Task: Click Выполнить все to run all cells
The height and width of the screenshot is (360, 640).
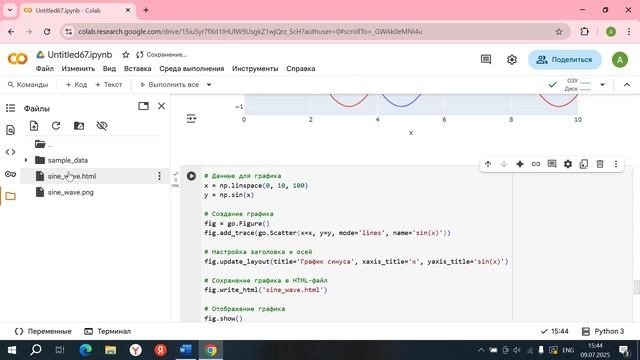Action: pyautogui.click(x=170, y=85)
